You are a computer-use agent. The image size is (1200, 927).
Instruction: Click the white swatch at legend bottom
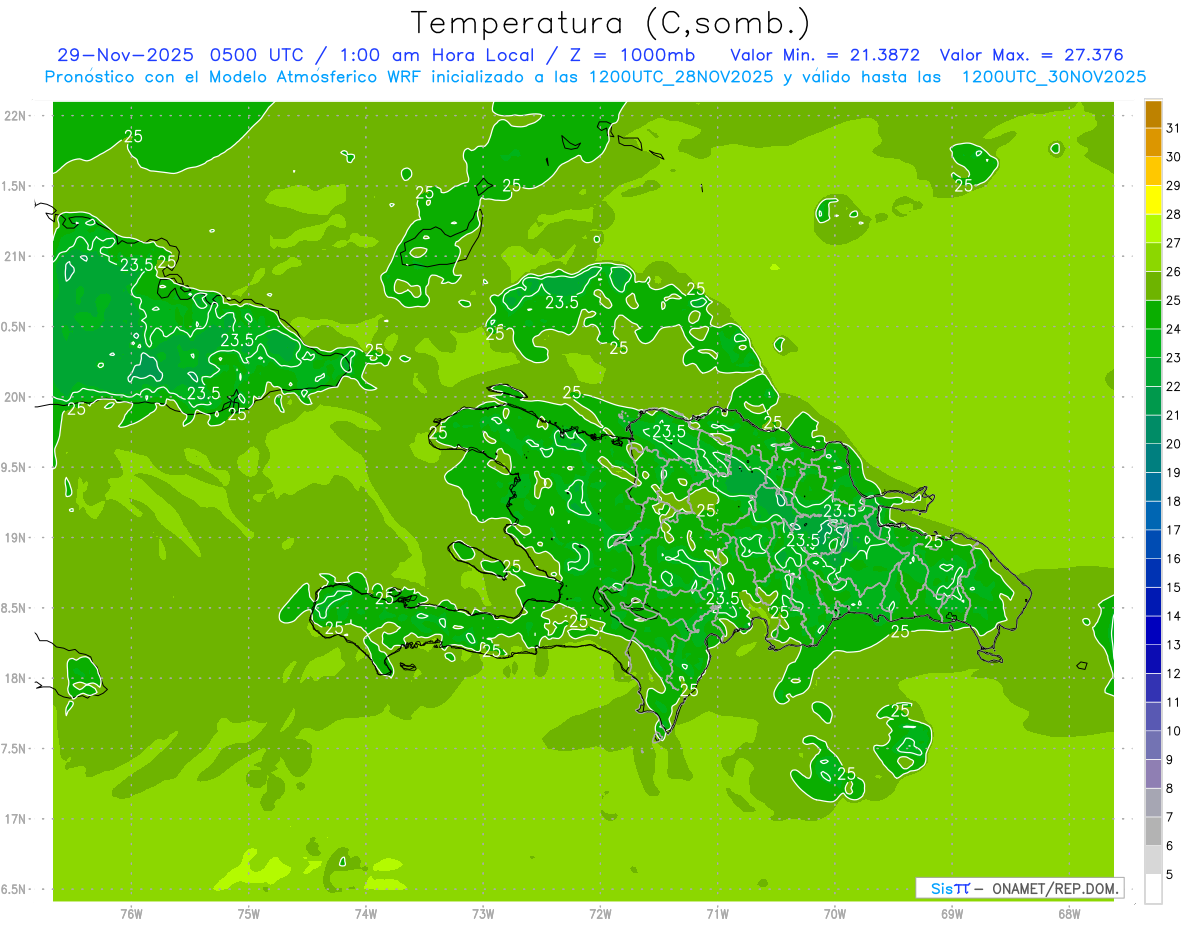click(x=1153, y=888)
